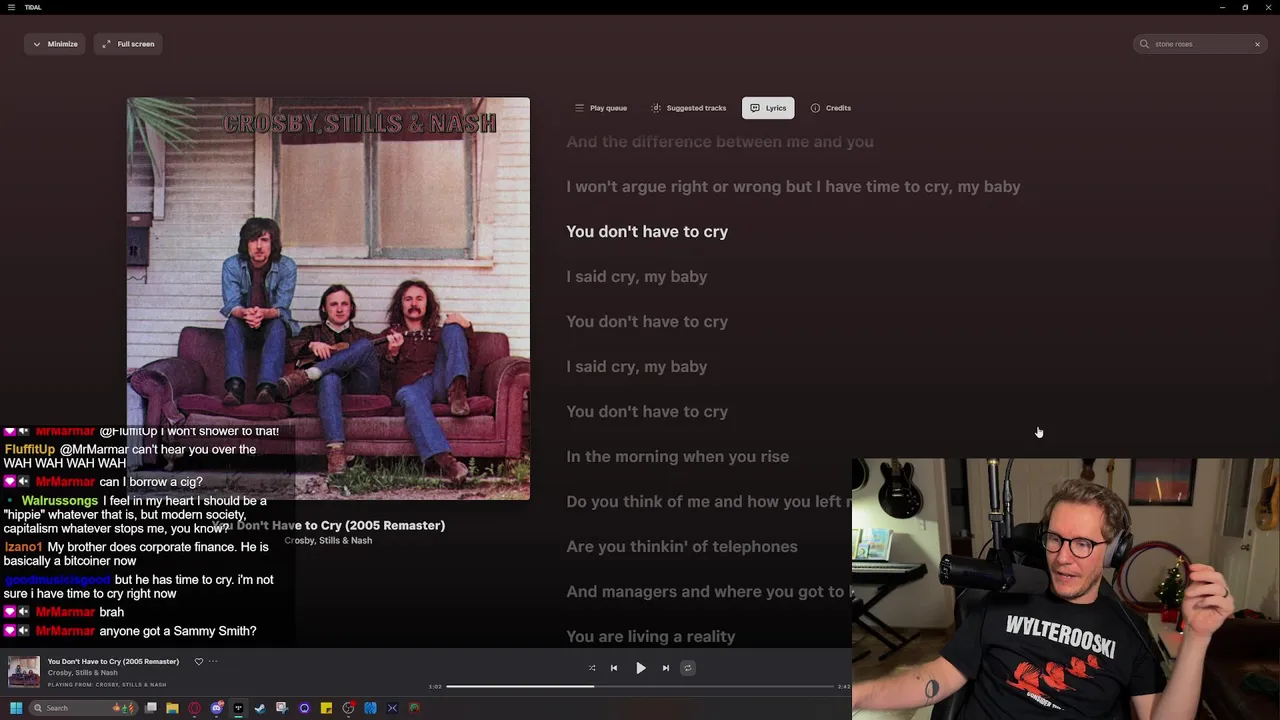The height and width of the screenshot is (720, 1280).
Task: Minimize the now playing view
Action: 55,44
